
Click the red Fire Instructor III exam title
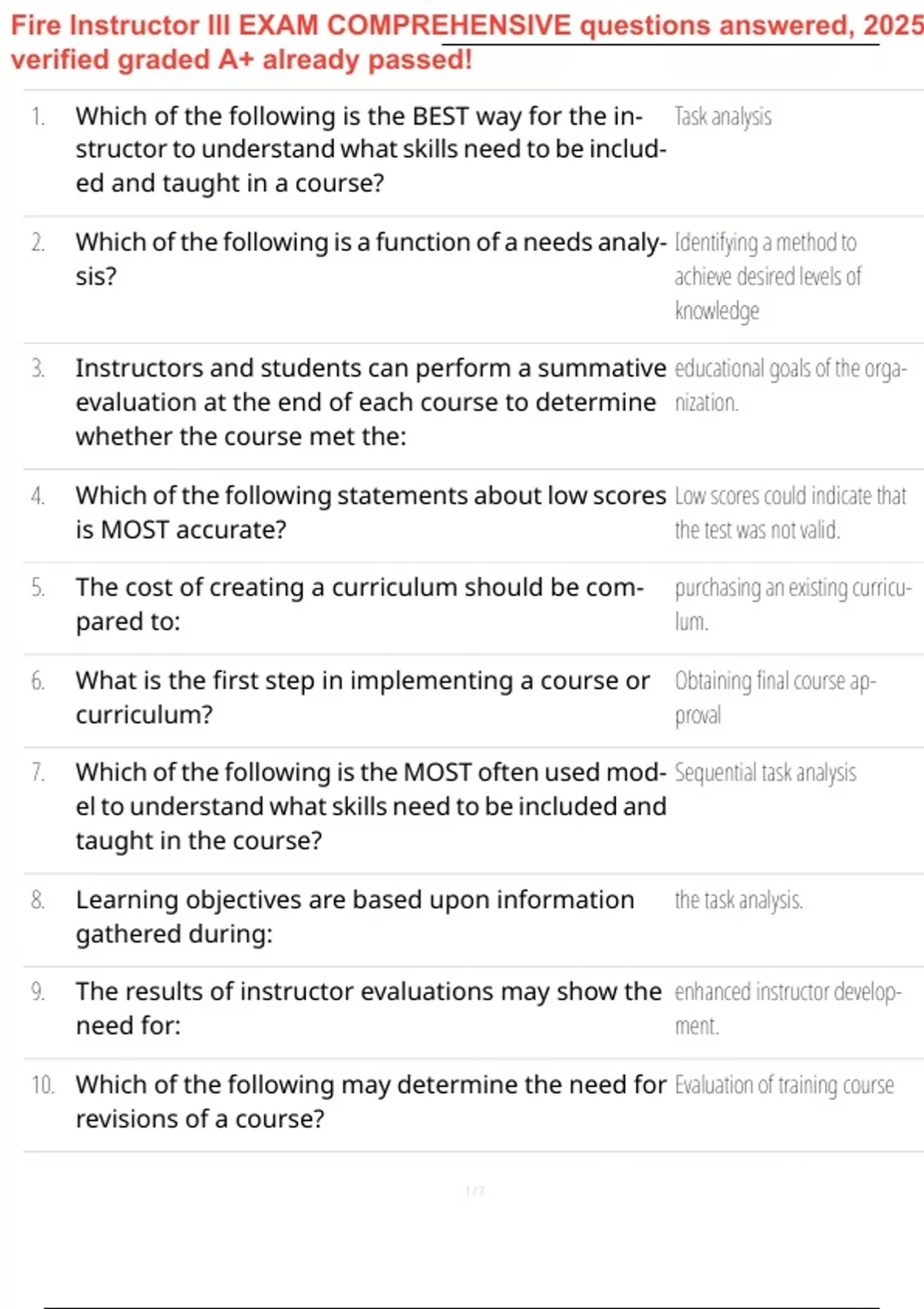[462, 42]
